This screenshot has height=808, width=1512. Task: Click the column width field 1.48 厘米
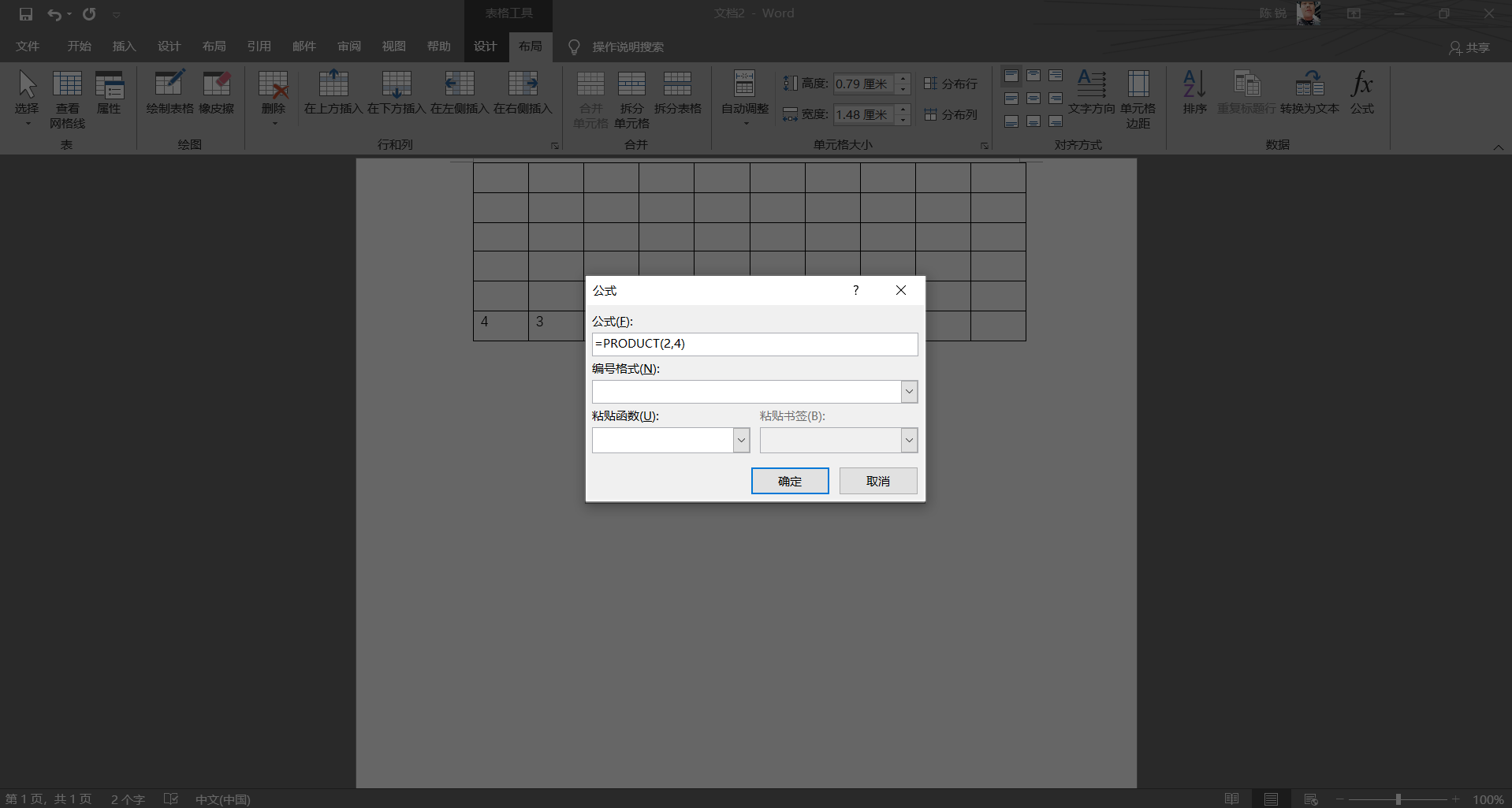click(x=864, y=114)
